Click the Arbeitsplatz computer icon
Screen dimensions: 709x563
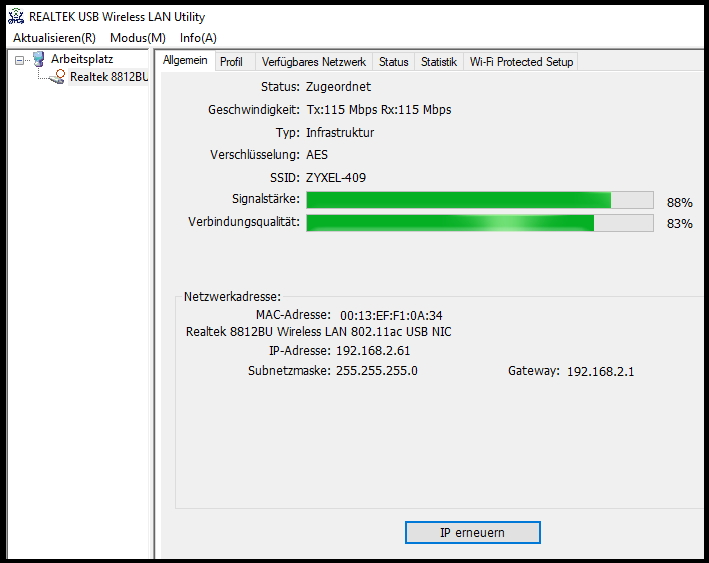[39, 59]
